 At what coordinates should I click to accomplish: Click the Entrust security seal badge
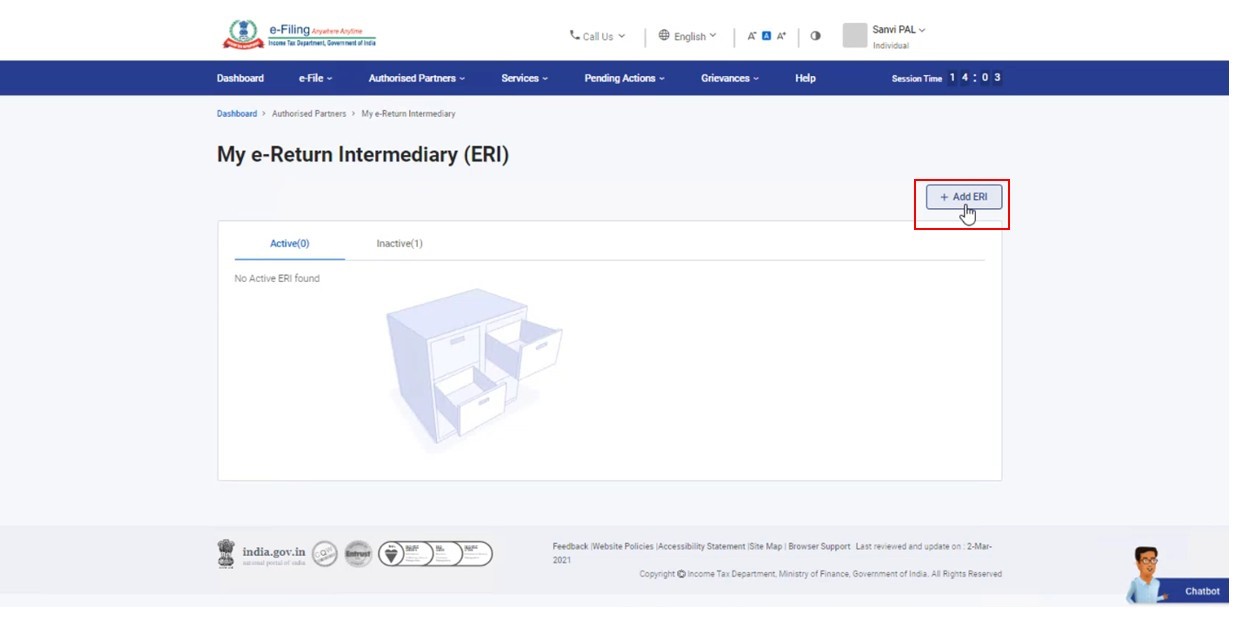pyautogui.click(x=358, y=554)
